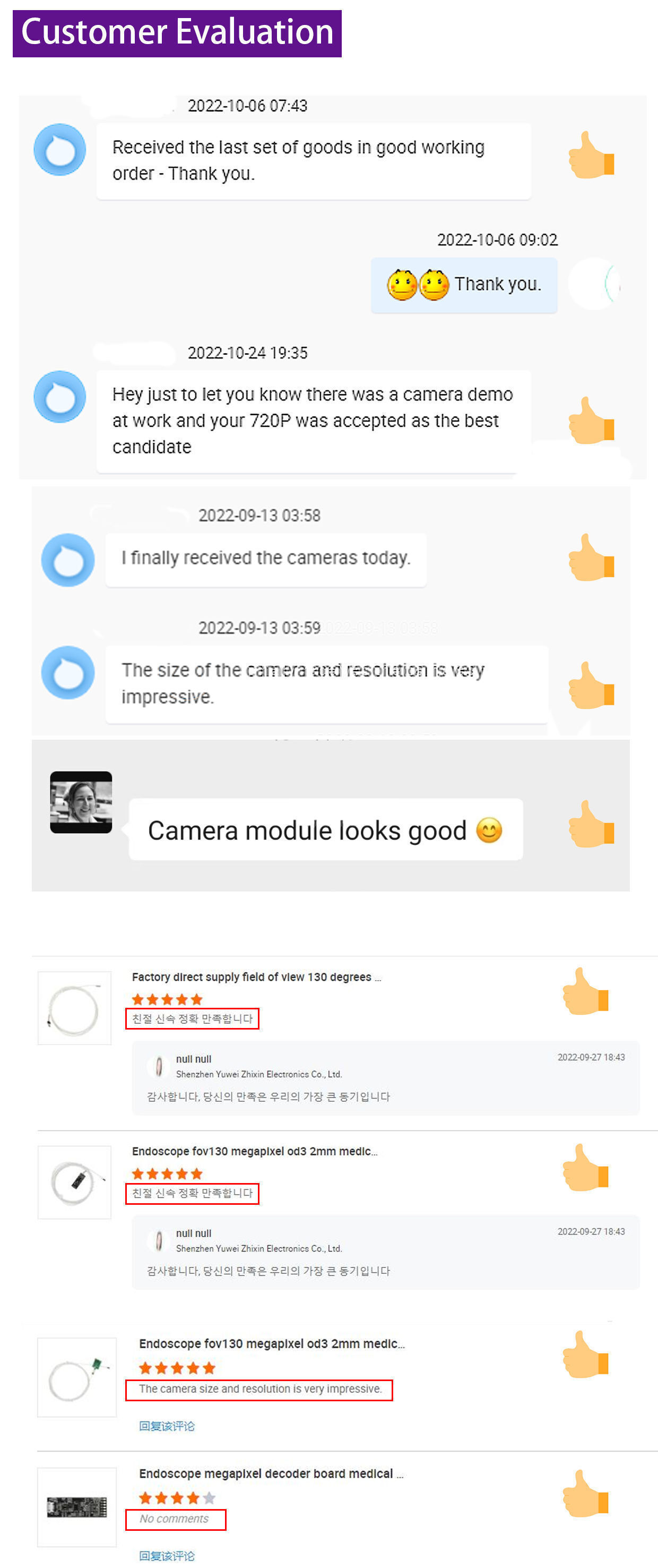Click the blue avatar beside the 720P demo message
The height and width of the screenshot is (1568, 658).
pyautogui.click(x=59, y=396)
